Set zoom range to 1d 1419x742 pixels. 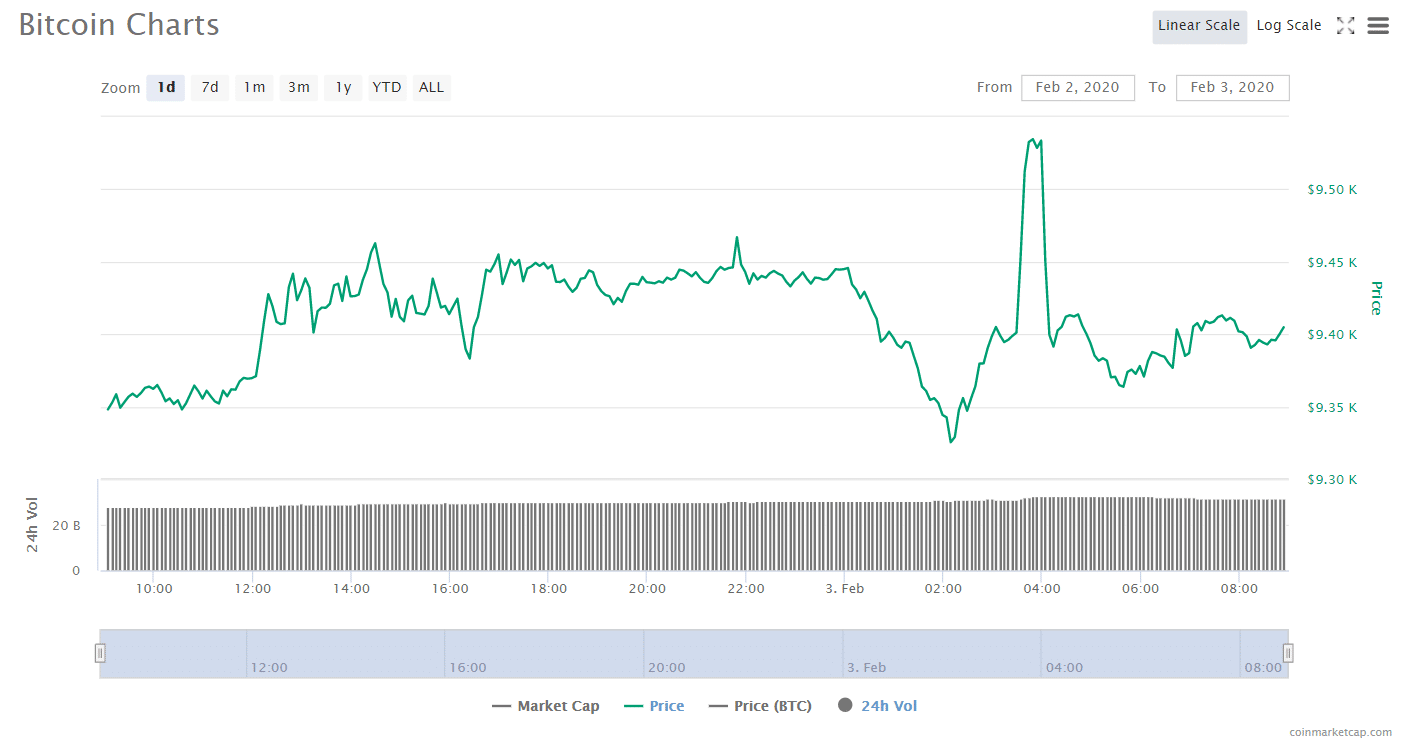166,88
